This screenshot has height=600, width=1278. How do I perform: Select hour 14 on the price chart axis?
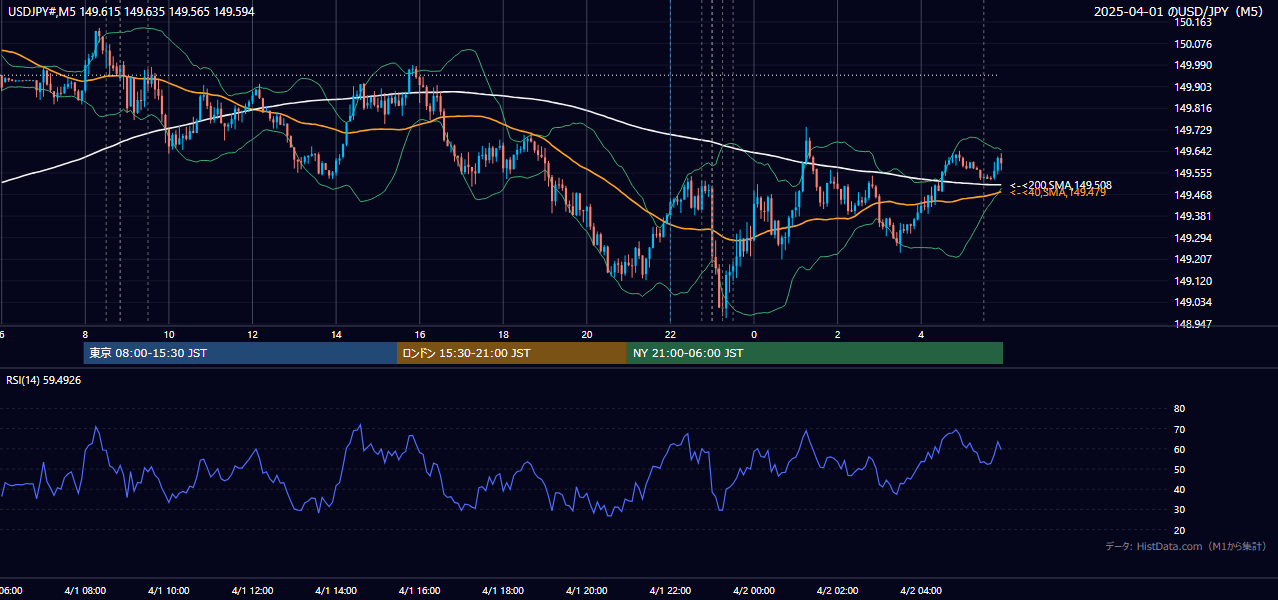click(337, 334)
